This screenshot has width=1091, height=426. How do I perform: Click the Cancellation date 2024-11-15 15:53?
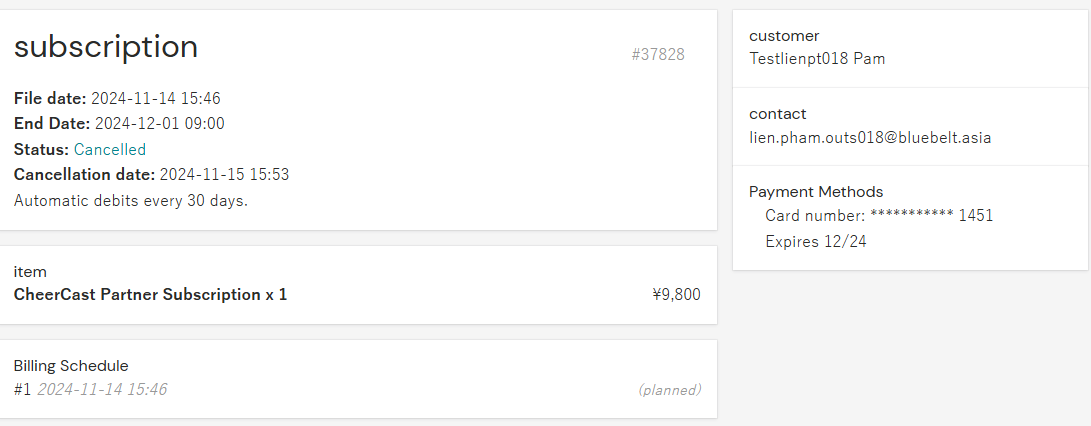[x=224, y=175]
